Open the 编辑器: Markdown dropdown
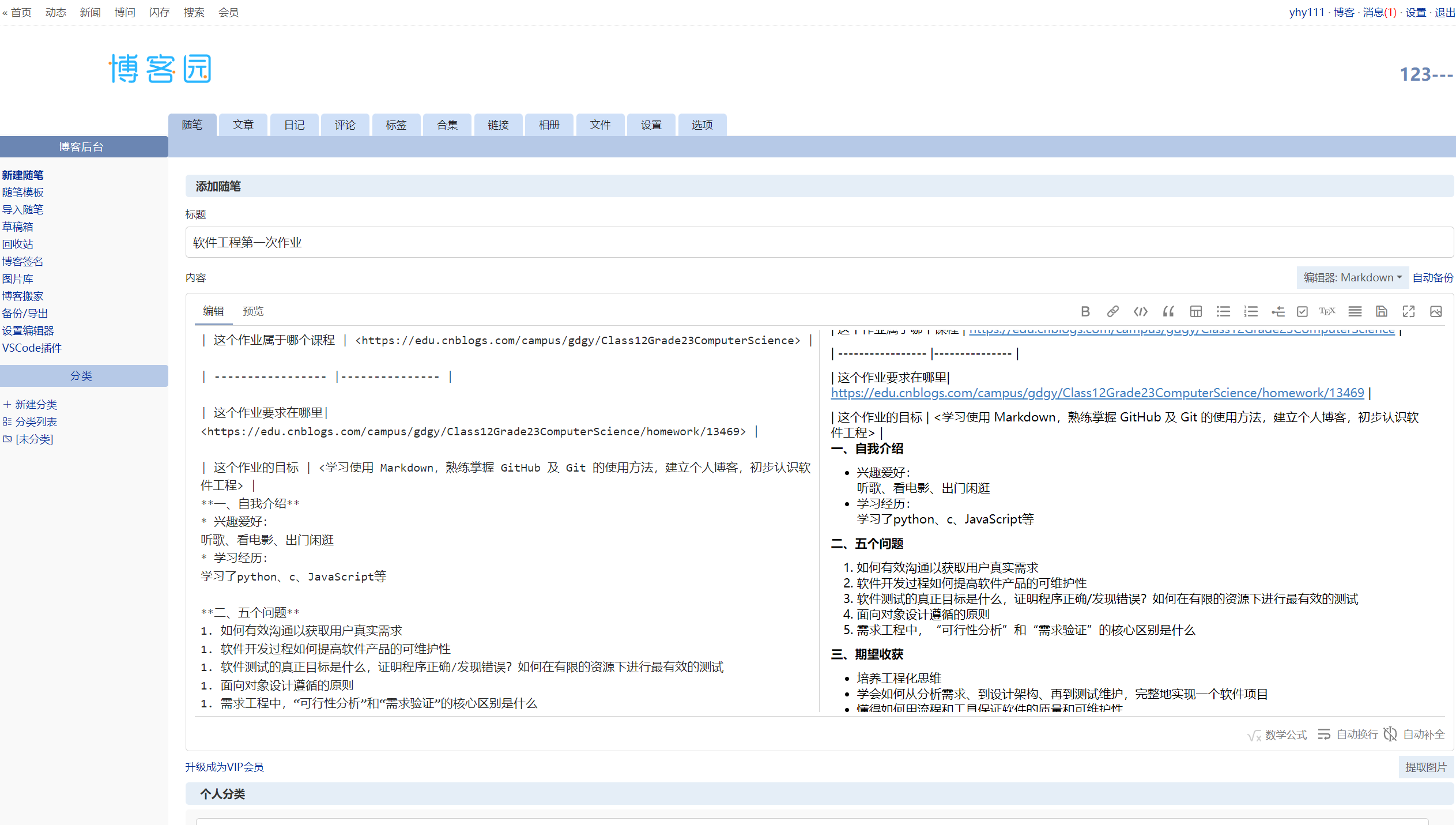This screenshot has height=825, width=1456. [x=1352, y=277]
